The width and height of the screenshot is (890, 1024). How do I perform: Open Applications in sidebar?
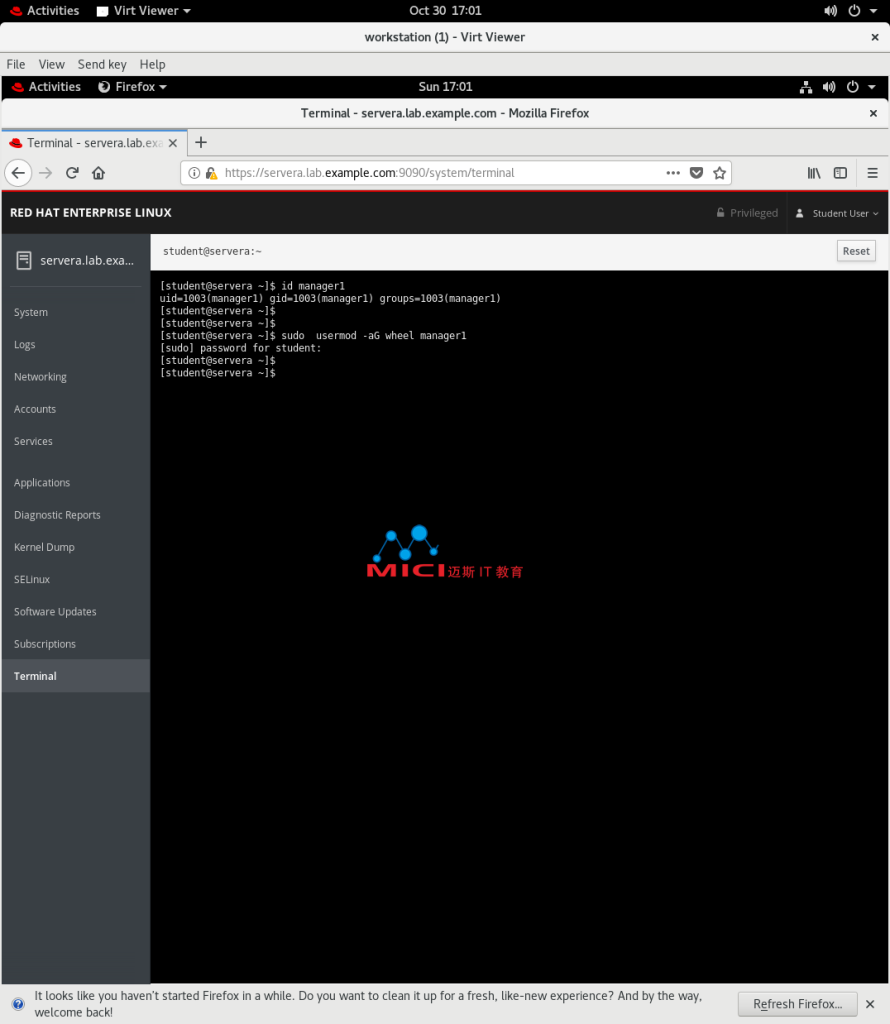(x=76, y=483)
